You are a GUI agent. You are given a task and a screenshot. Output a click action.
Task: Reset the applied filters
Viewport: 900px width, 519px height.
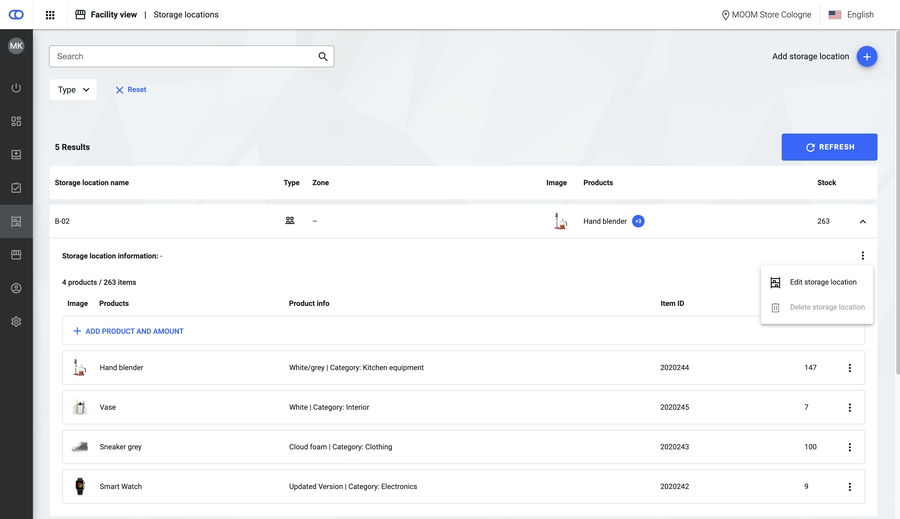(x=131, y=90)
